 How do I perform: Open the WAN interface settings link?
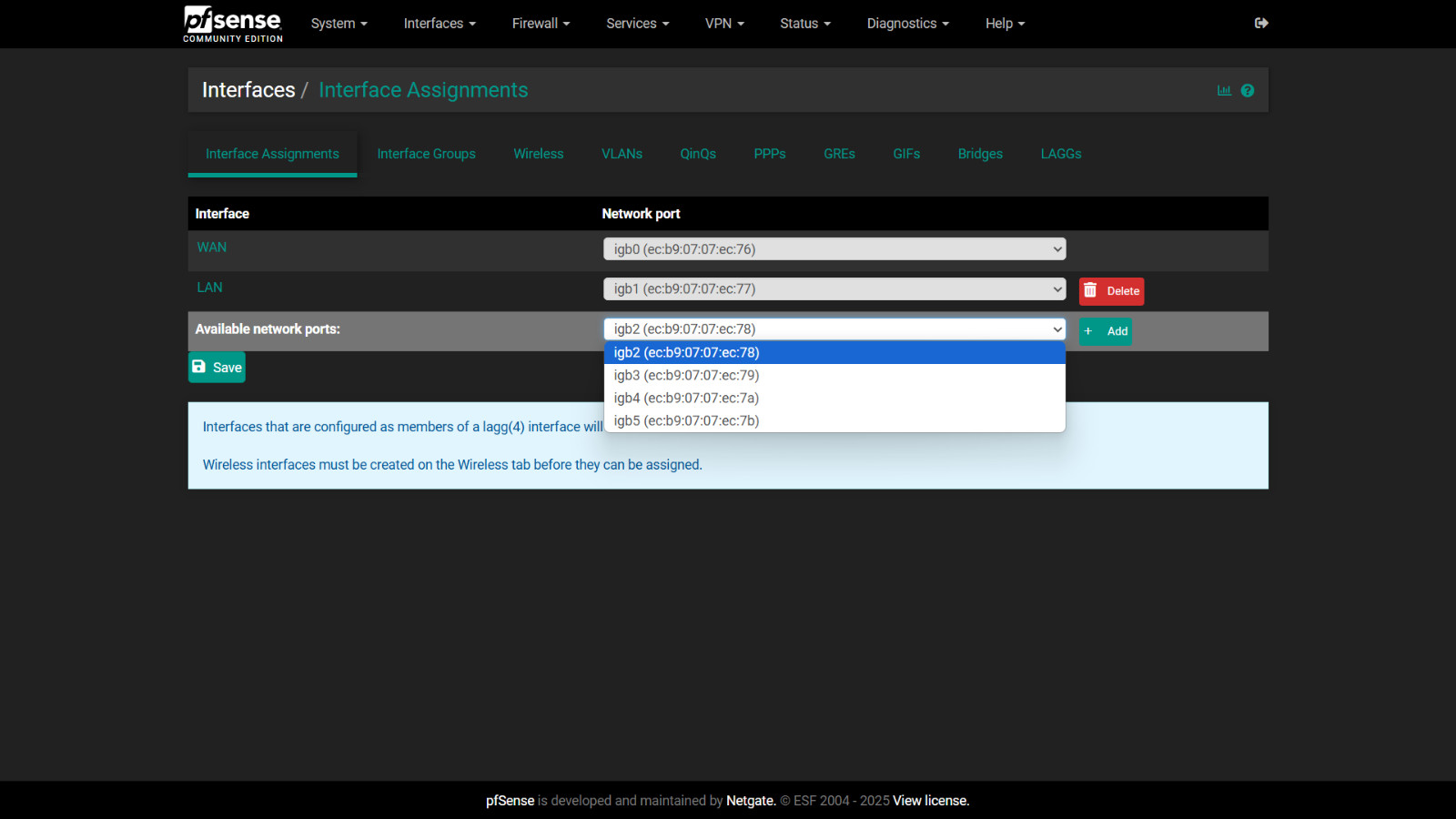[211, 247]
